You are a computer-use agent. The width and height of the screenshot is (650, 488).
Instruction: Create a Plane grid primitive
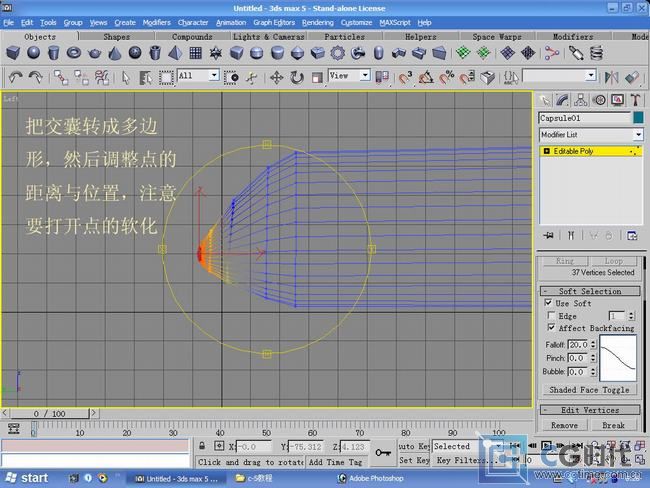[196, 53]
